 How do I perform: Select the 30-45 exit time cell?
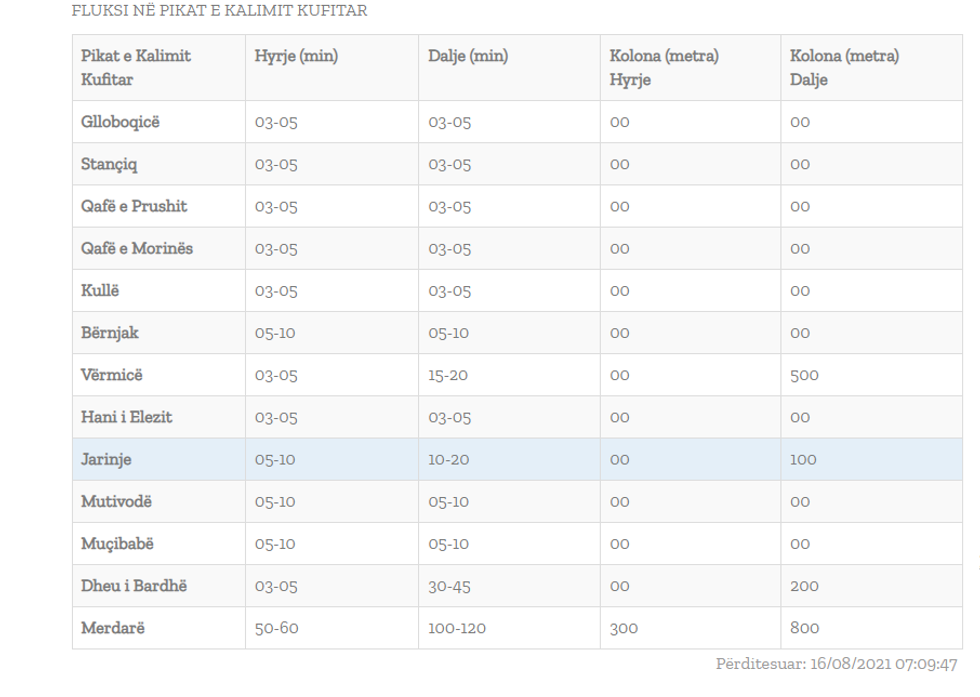449,586
